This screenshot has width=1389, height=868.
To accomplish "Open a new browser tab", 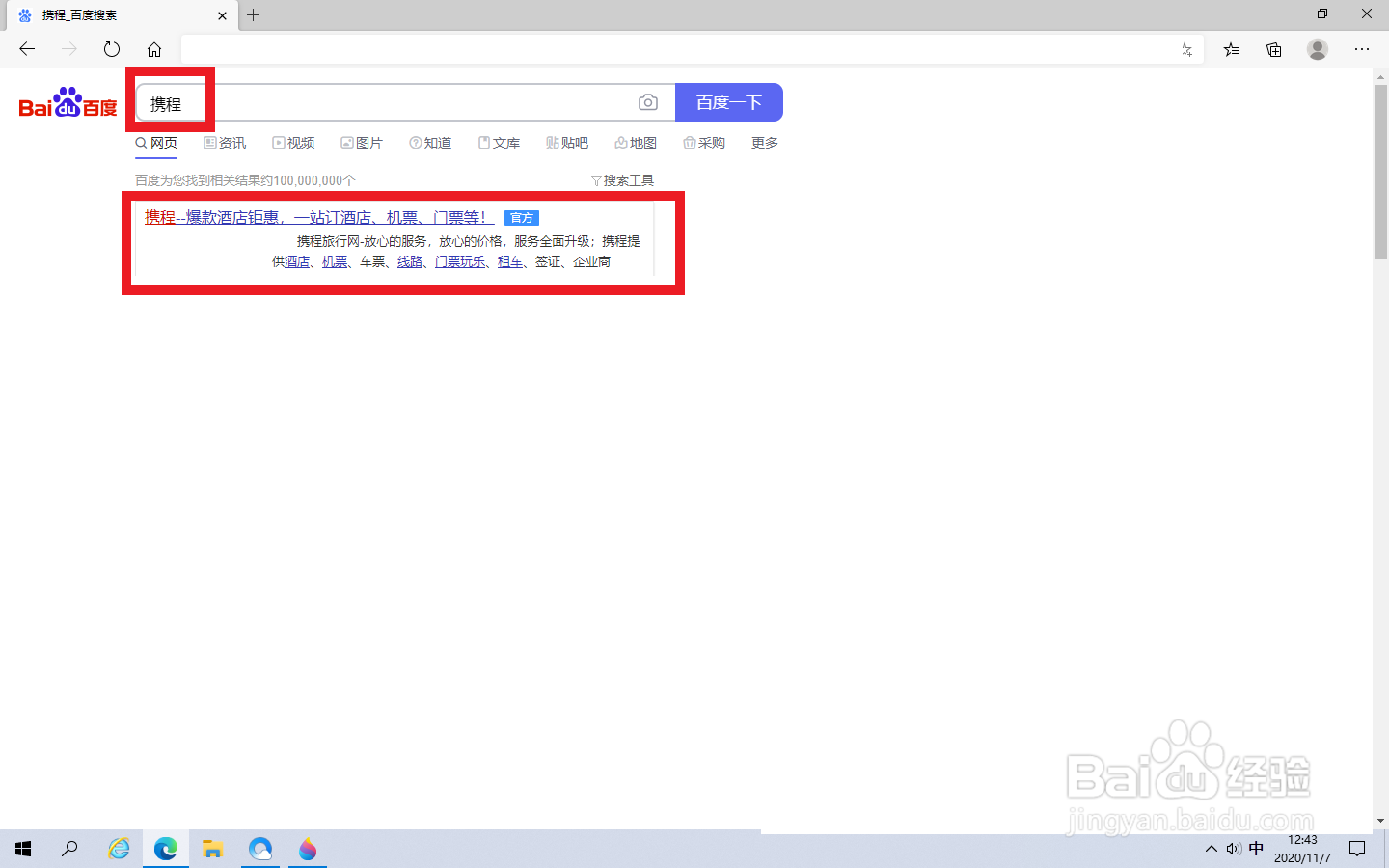I will [254, 14].
